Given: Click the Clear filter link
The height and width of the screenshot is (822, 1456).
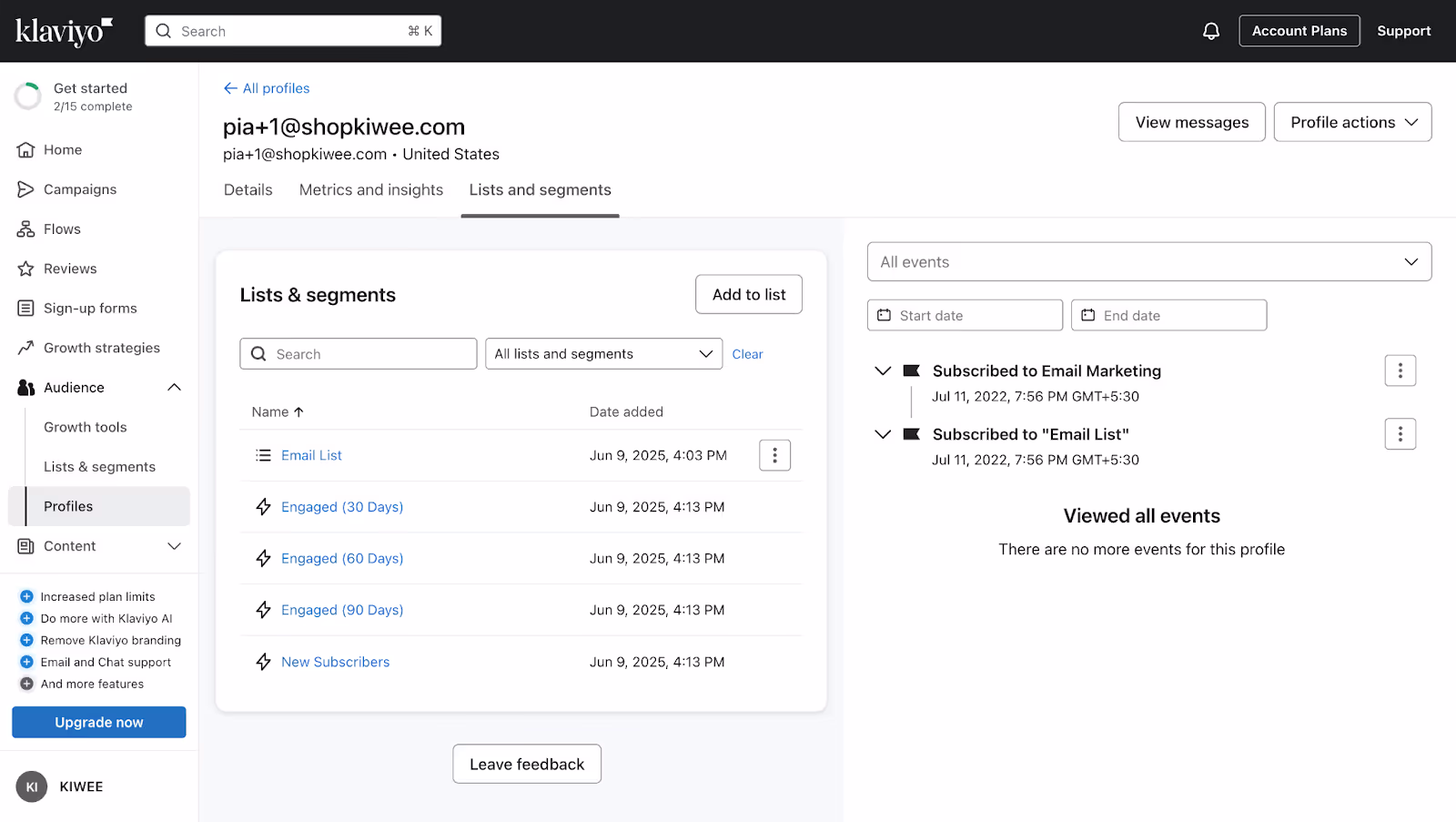Looking at the screenshot, I should (x=747, y=354).
